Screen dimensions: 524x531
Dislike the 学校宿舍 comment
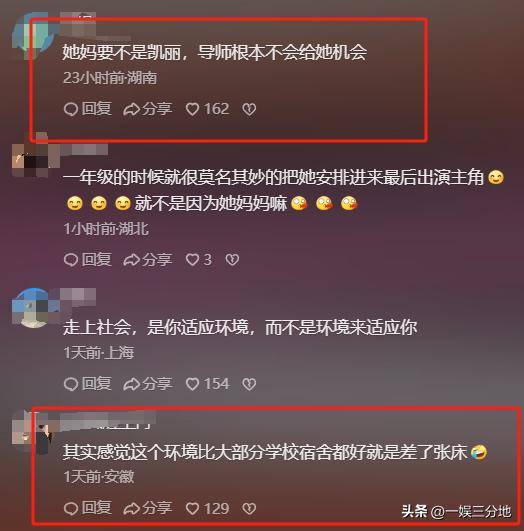[249, 508]
